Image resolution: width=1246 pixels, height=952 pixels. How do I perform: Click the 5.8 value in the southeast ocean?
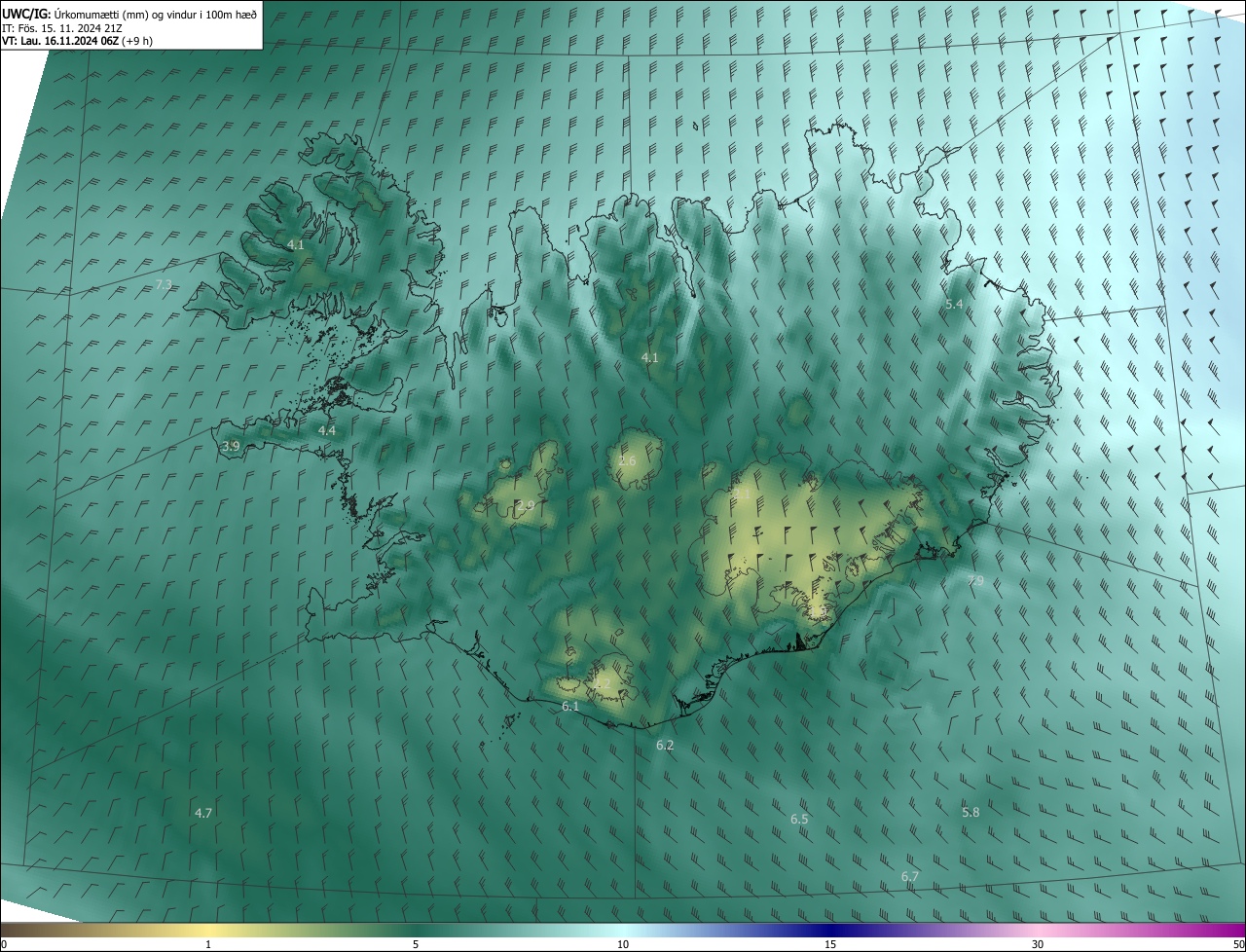971,812
